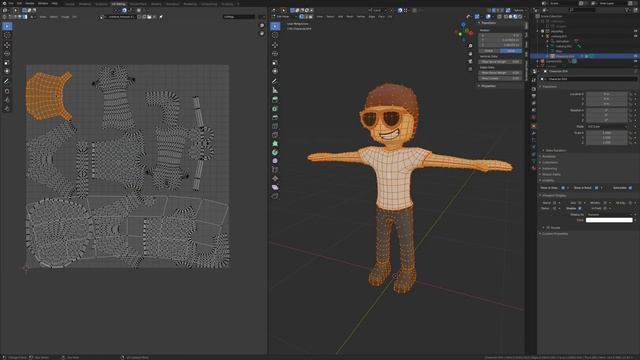Click the Scale Z field
The height and width of the screenshot is (360, 640).
click(x=607, y=142)
